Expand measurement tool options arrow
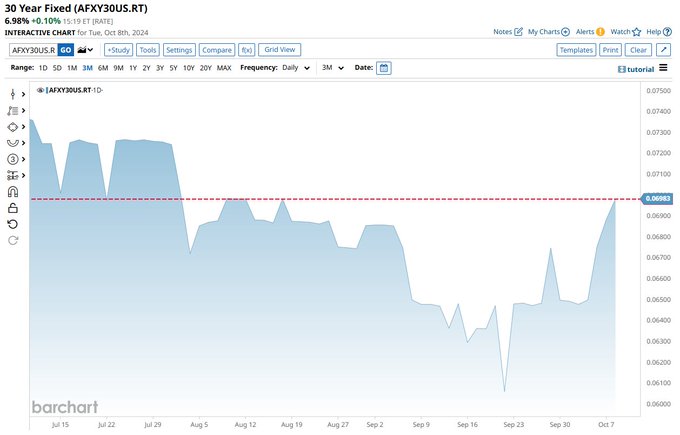 click(23, 175)
